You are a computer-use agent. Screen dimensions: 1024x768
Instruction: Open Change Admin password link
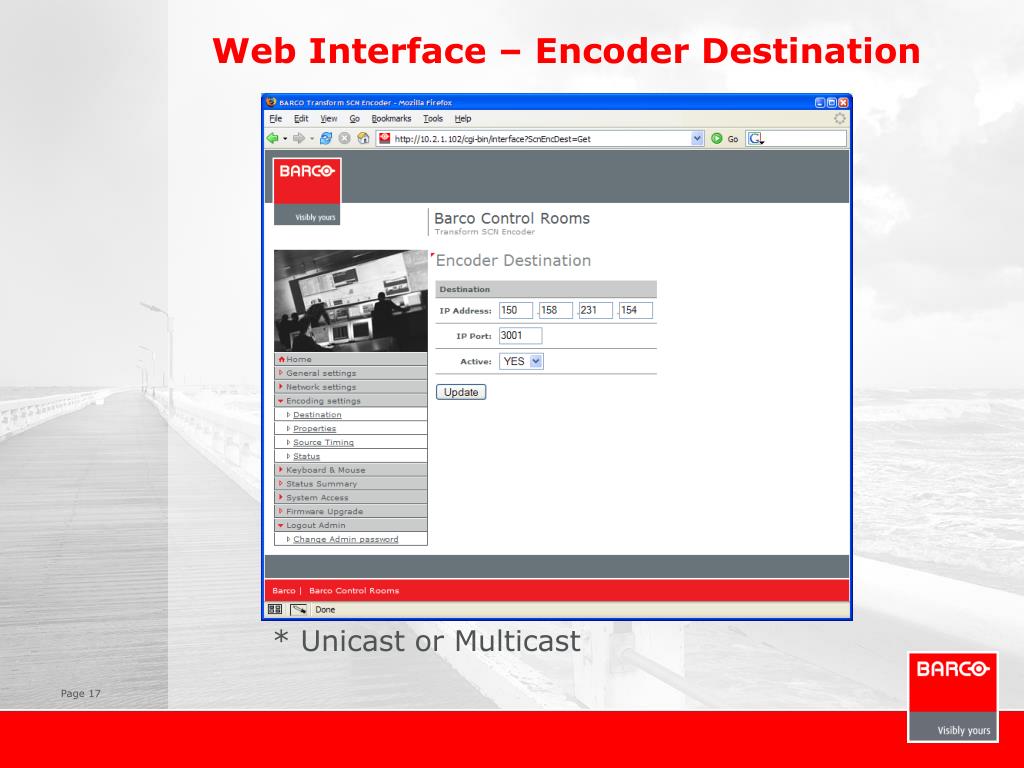point(345,539)
